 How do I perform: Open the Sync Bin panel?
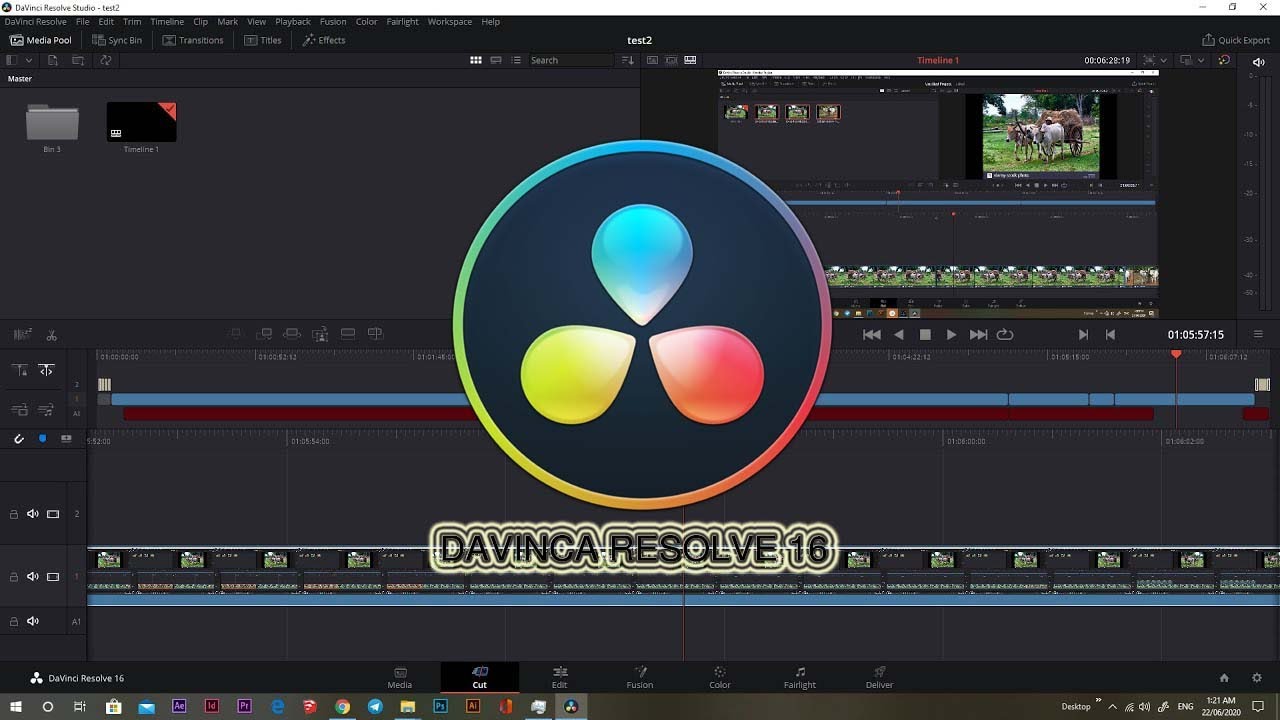tap(117, 40)
